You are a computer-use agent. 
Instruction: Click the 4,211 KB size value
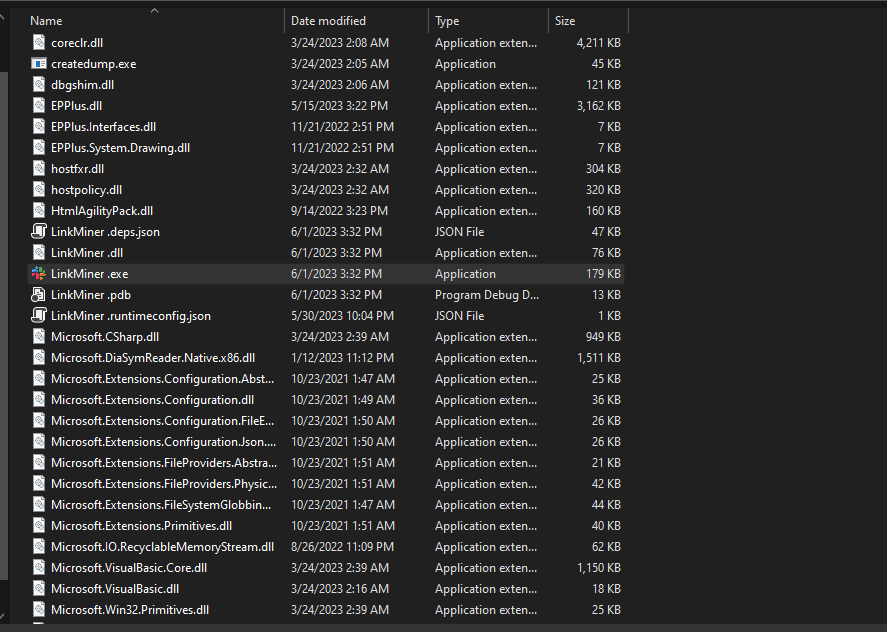[x=598, y=42]
